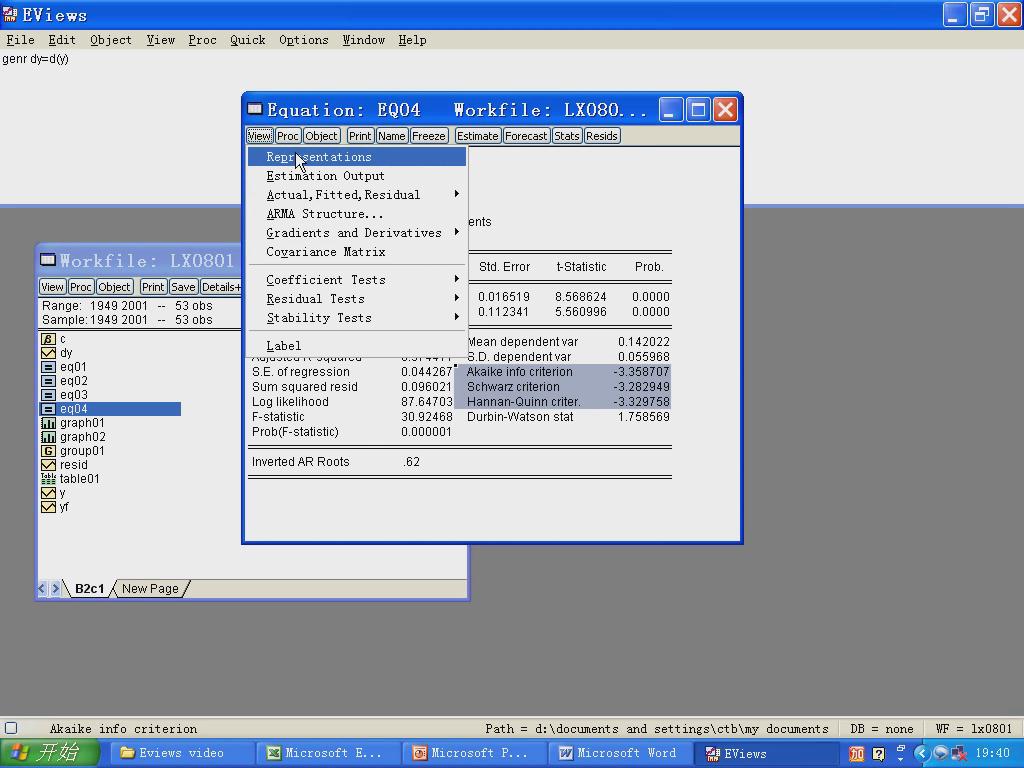Click the resid series icon
This screenshot has height=768, width=1024.
click(48, 465)
